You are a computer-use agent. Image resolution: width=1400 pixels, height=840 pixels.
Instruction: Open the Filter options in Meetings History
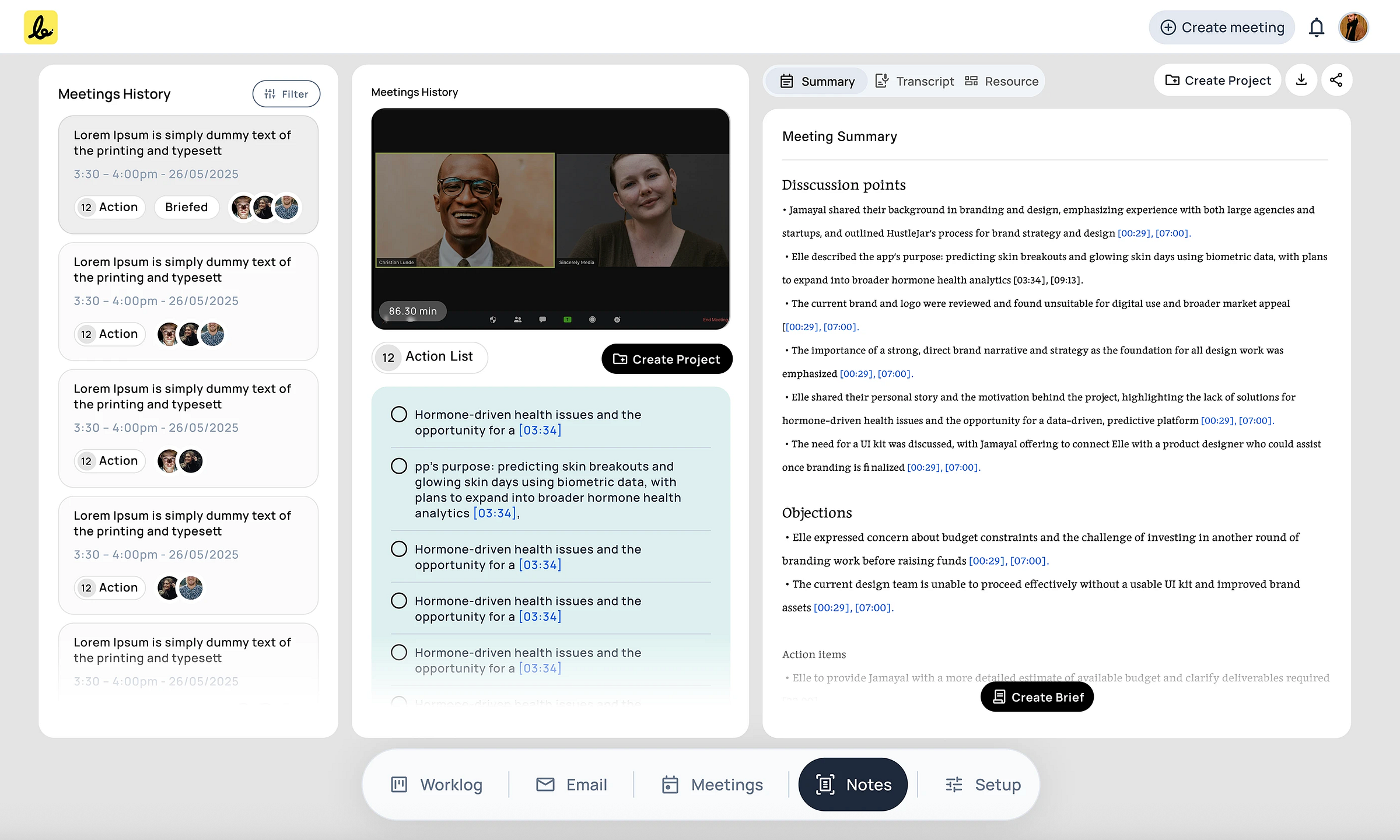click(286, 93)
